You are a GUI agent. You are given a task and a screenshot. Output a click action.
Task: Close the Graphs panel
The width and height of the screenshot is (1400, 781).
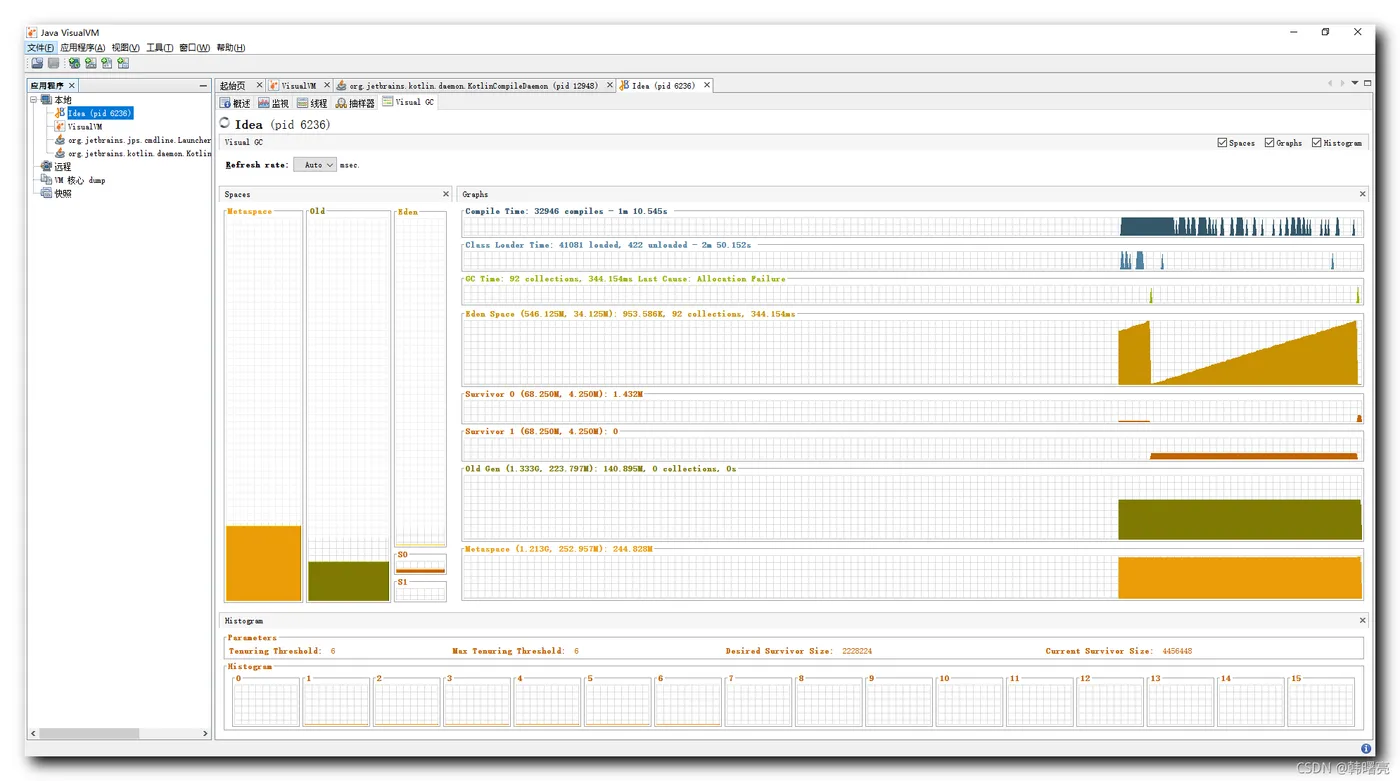click(x=1362, y=194)
